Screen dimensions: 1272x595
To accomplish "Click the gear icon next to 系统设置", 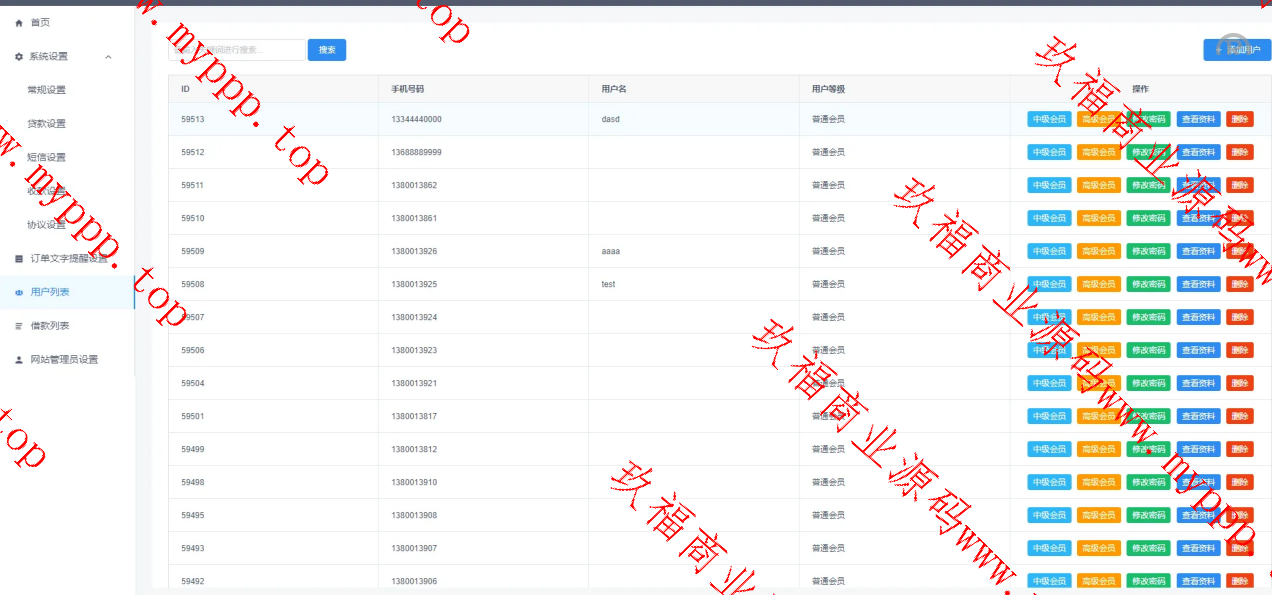I will coord(17,57).
